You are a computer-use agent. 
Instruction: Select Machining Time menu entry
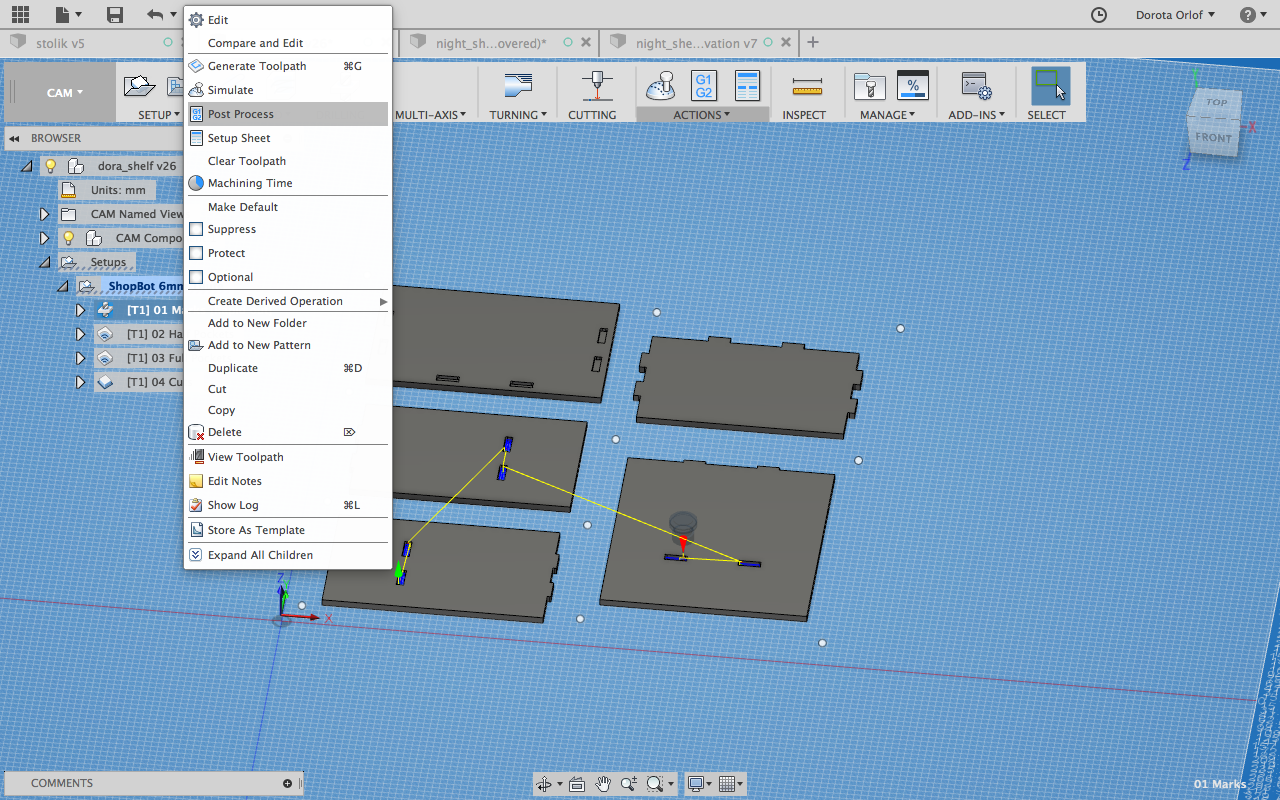pos(250,183)
